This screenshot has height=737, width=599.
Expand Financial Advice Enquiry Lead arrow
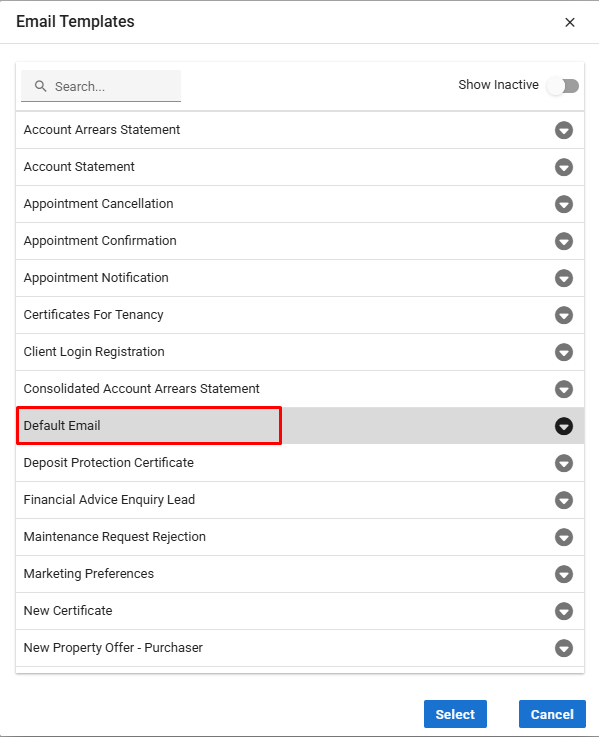coord(564,500)
